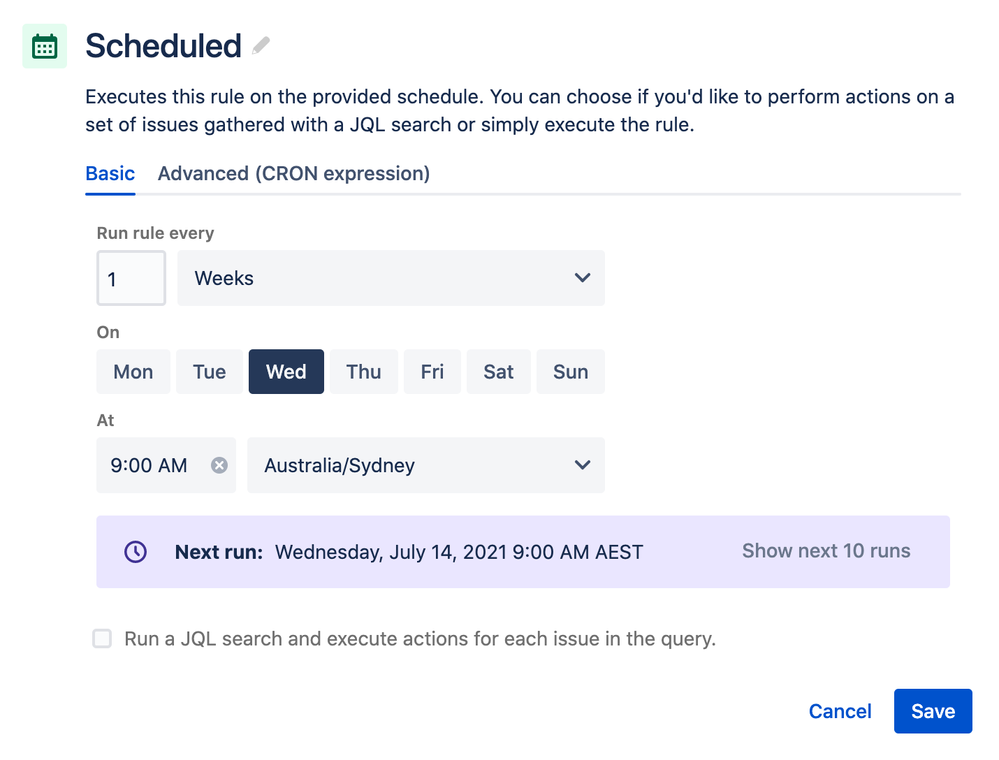Click the Run rule every number field
Screen dimensions: 999x760
click(131, 278)
